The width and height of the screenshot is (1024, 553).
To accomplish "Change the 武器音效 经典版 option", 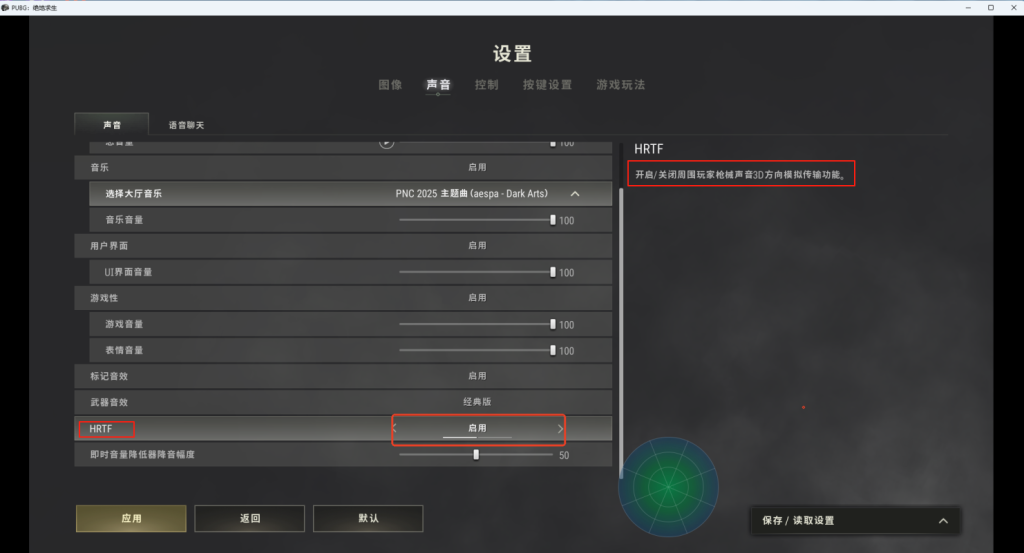I will (477, 402).
